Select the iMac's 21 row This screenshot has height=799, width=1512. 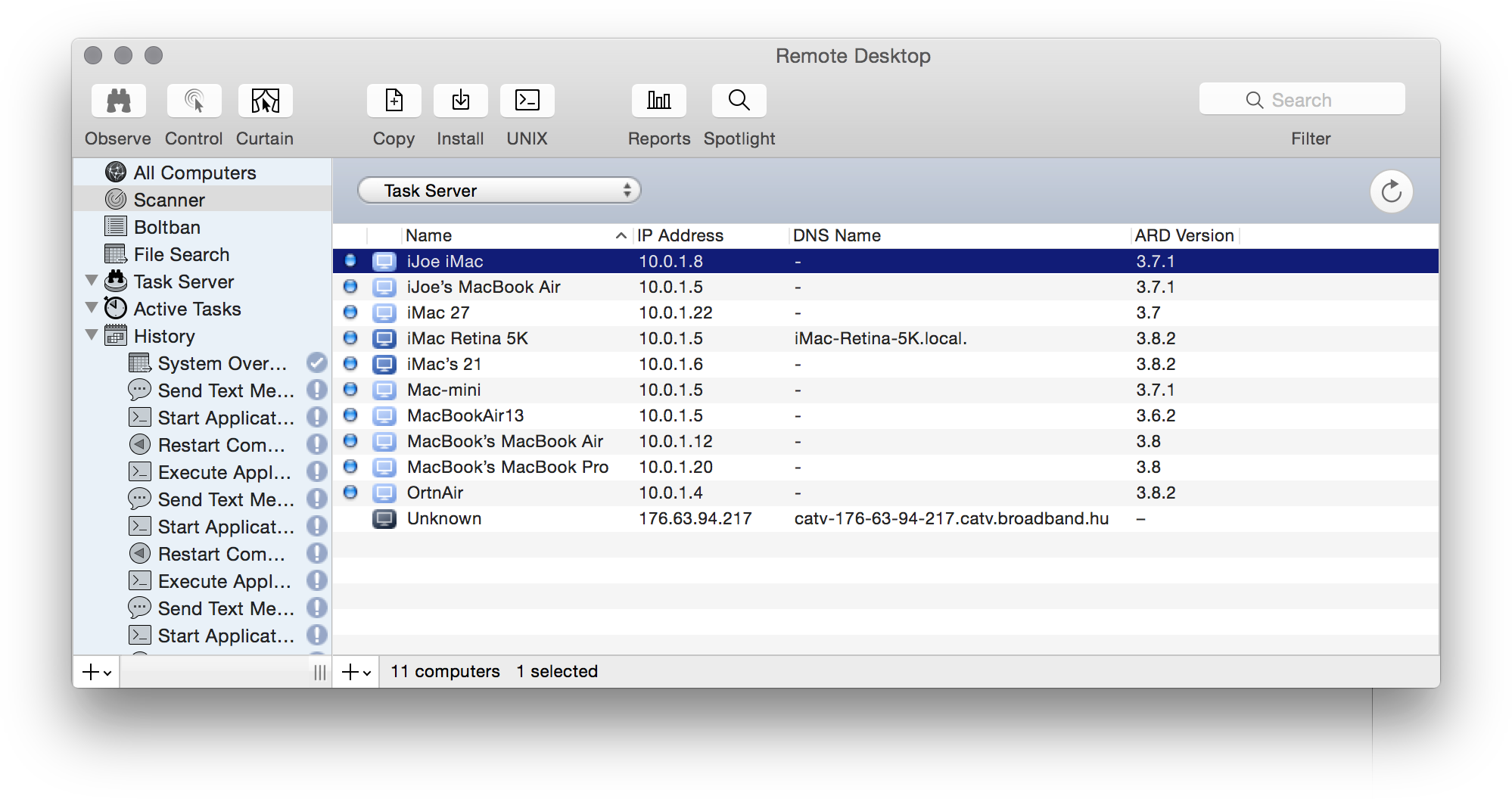tap(885, 364)
